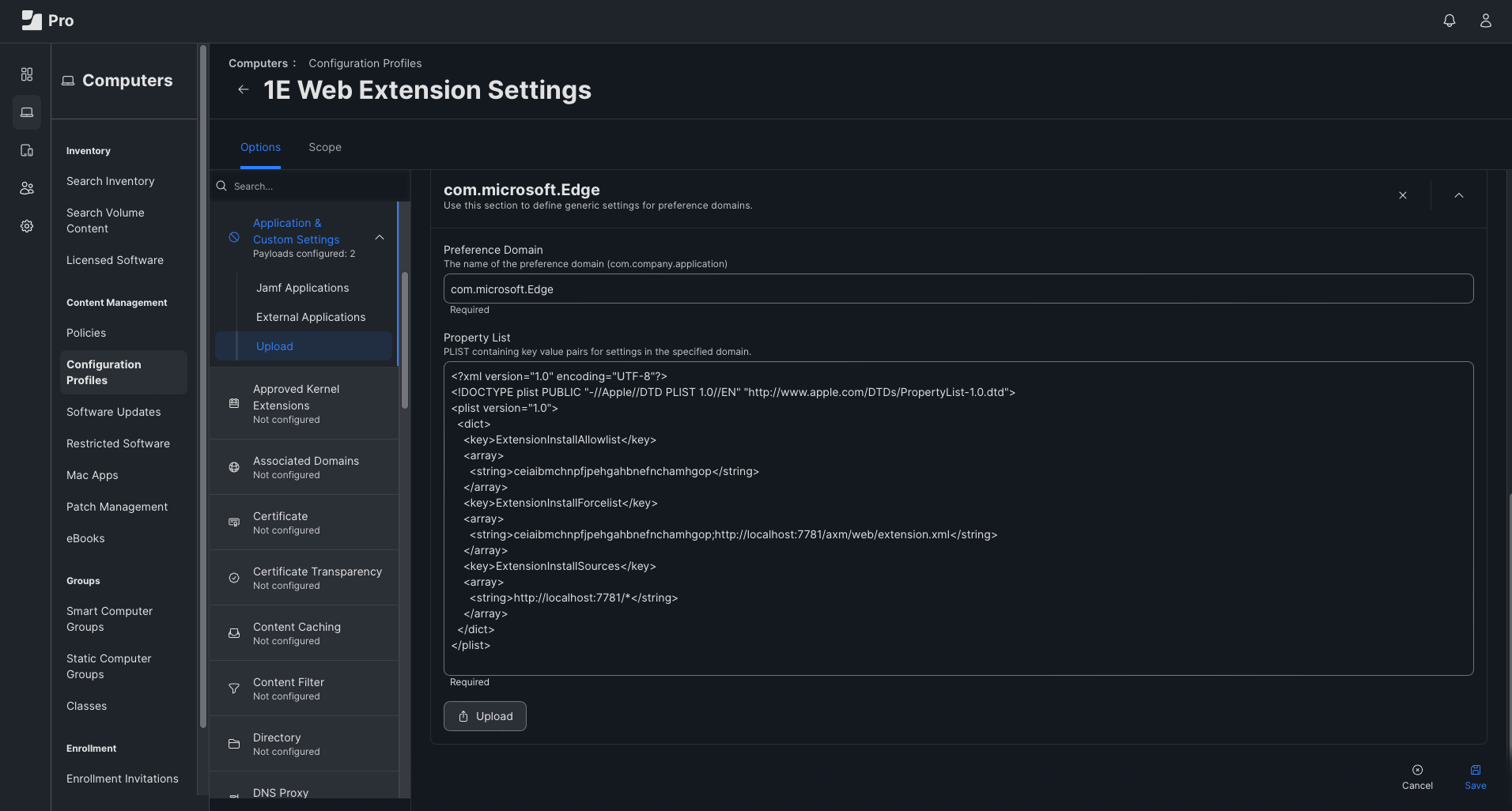The image size is (1512, 811).
Task: Click the notifications bell icon
Action: pos(1449,21)
